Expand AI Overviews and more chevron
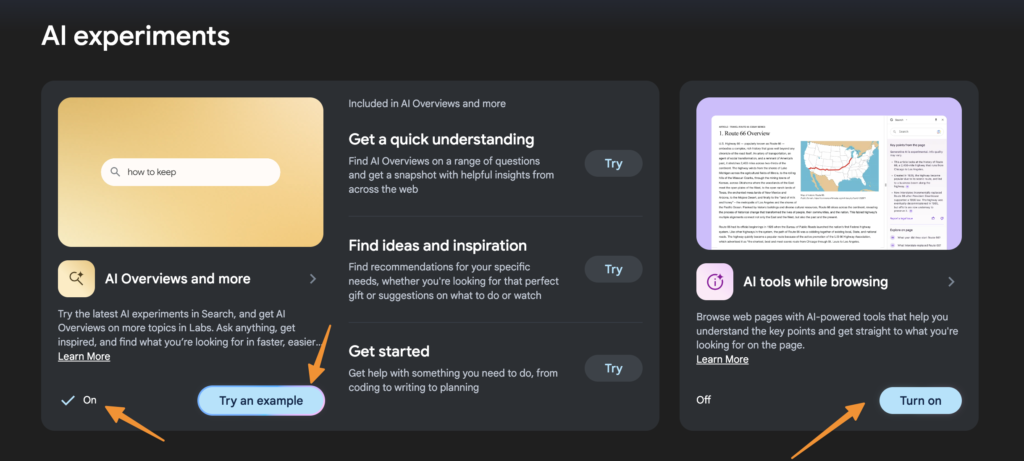The width and height of the screenshot is (1024, 461). tap(313, 279)
